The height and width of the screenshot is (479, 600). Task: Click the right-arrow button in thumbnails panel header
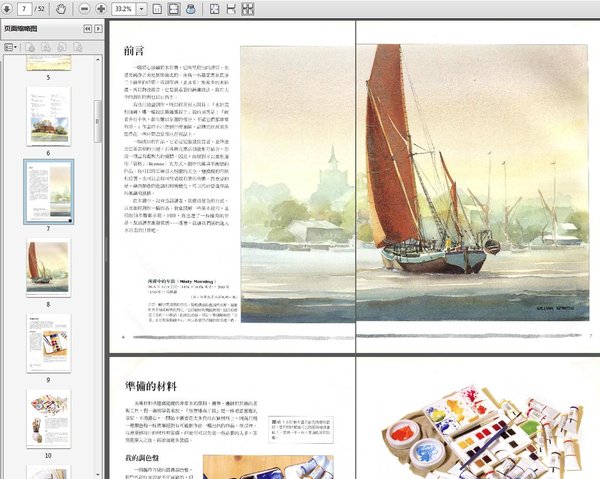coord(98,29)
